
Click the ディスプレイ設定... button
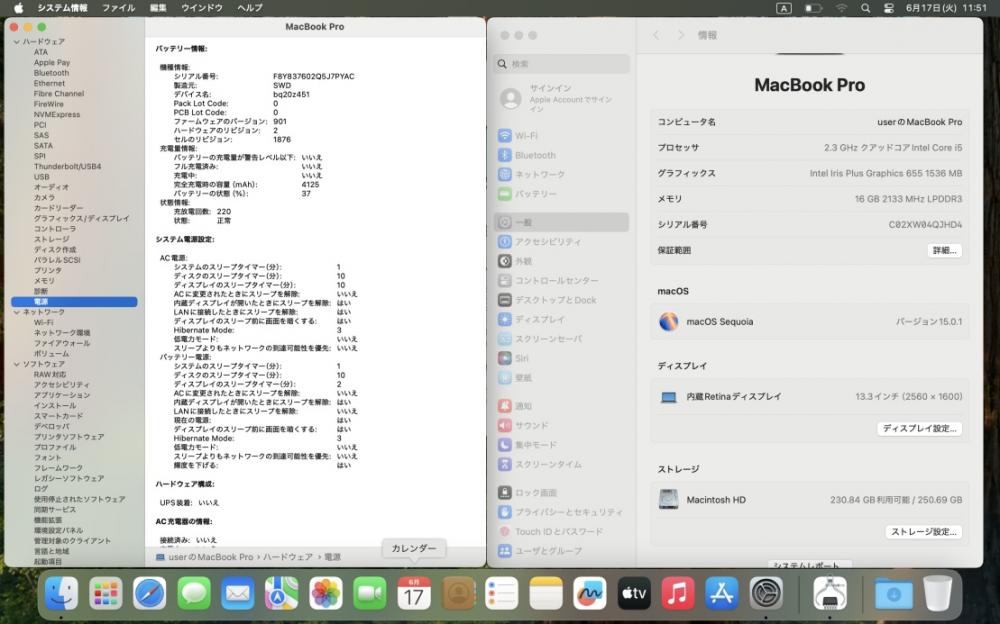coord(920,429)
